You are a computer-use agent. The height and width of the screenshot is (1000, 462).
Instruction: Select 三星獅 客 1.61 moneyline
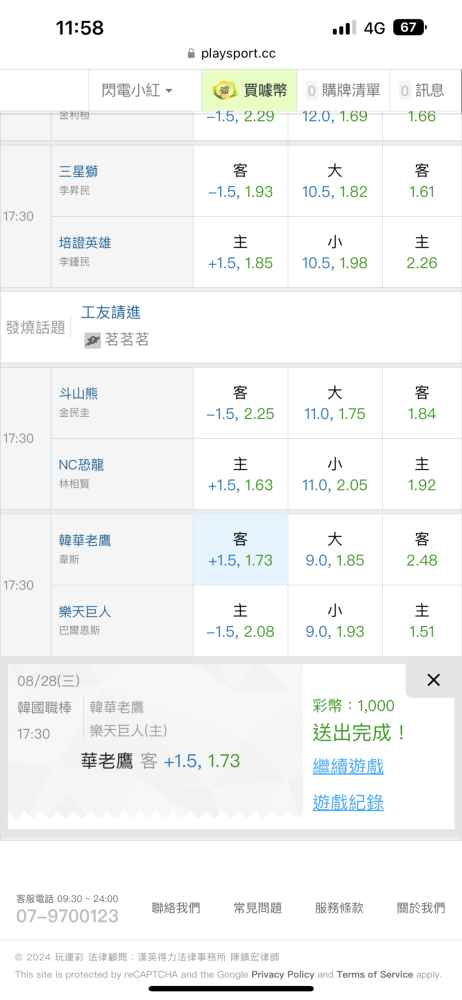pos(422,180)
